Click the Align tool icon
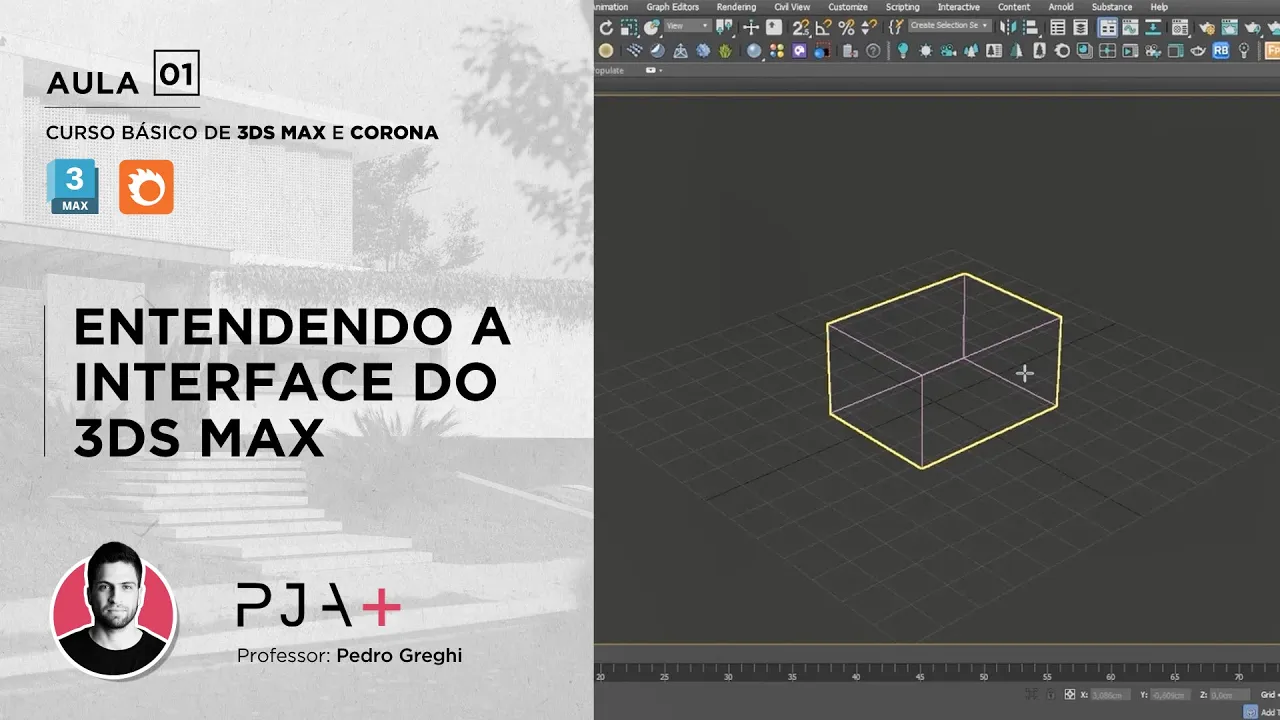This screenshot has height=720, width=1280. coord(1031,28)
